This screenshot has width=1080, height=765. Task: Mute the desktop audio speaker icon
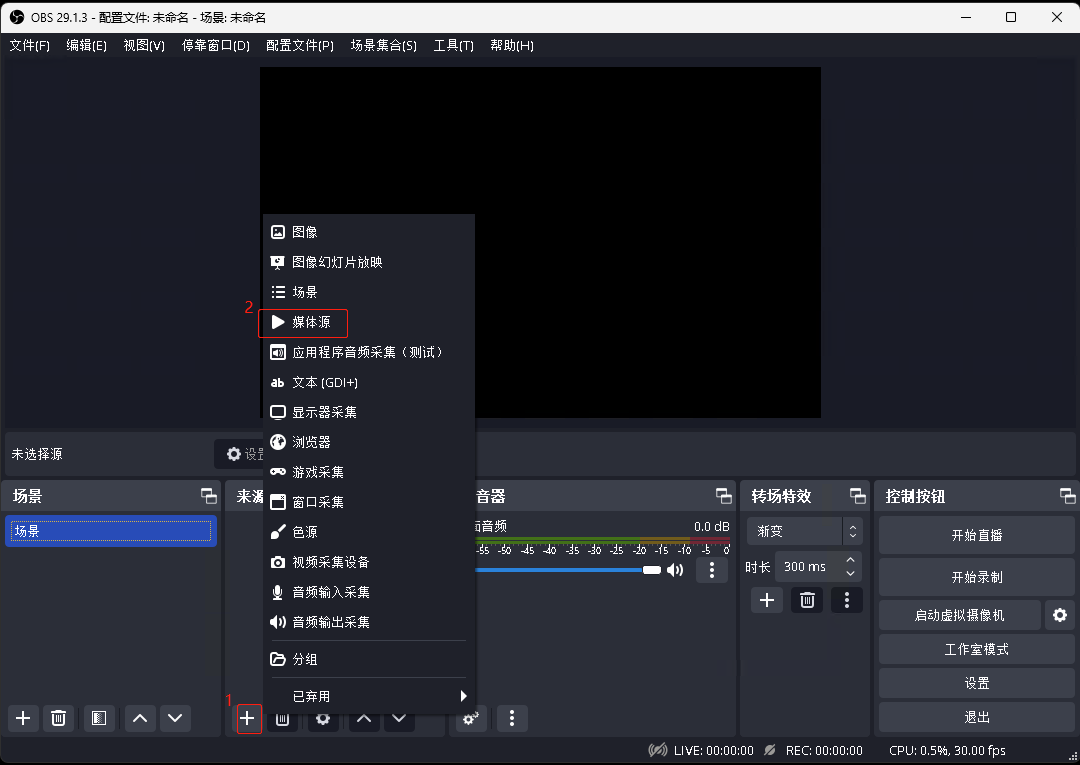[676, 570]
